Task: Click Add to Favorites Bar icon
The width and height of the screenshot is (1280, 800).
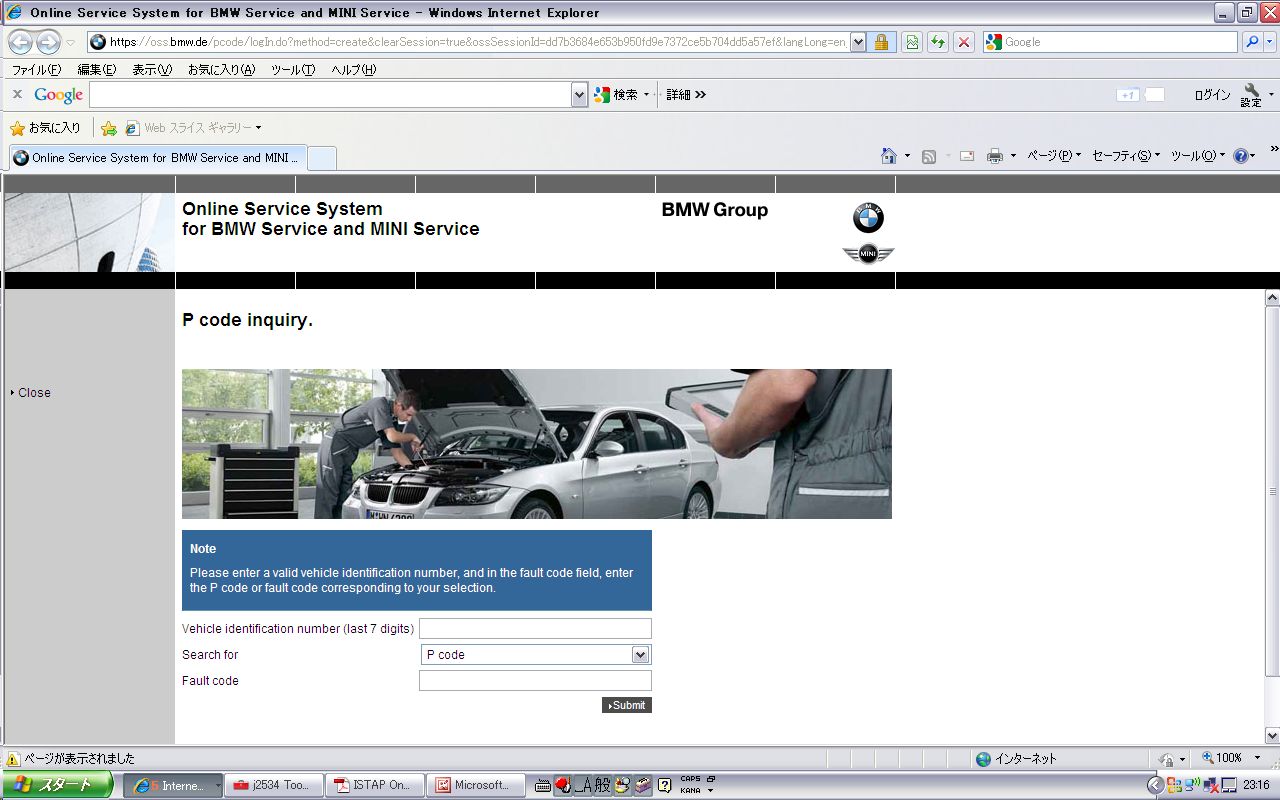Action: click(x=109, y=128)
